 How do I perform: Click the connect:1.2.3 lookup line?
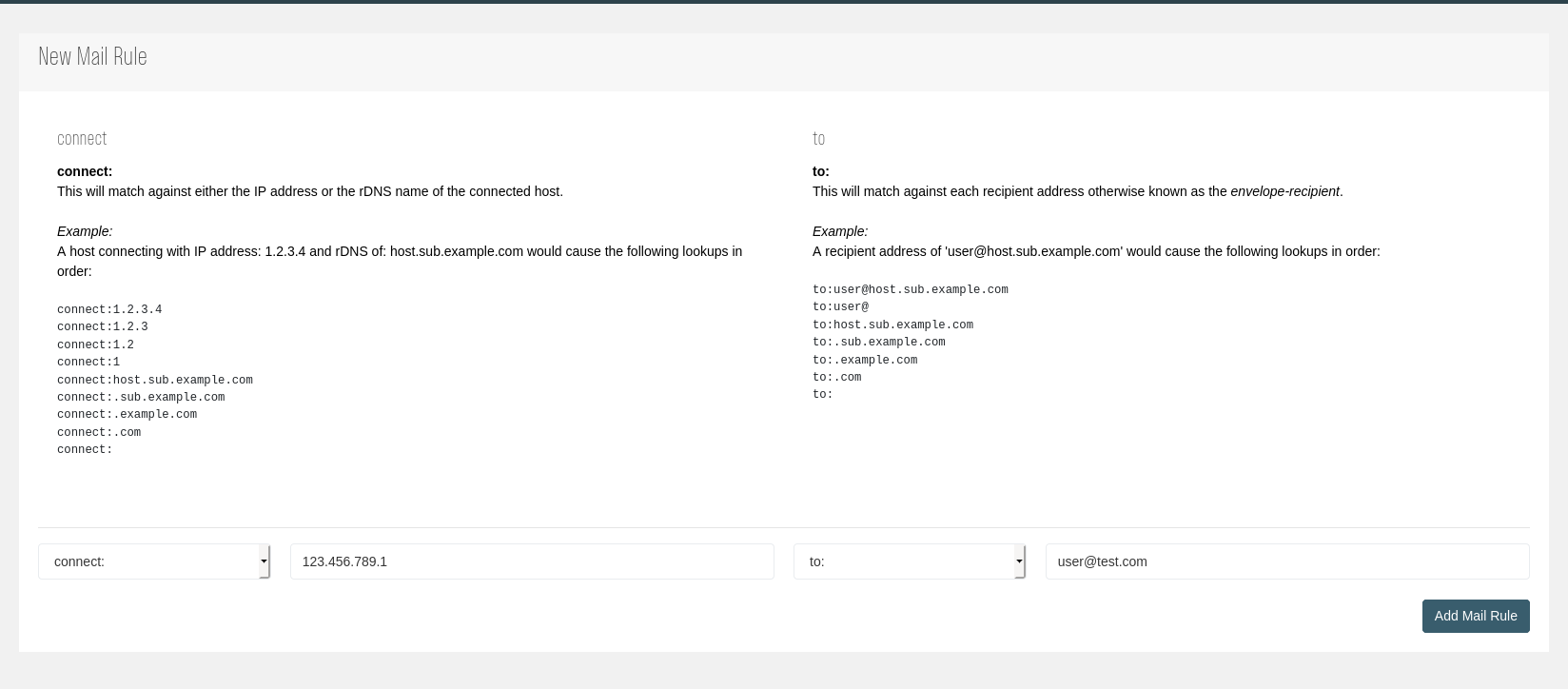103,326
